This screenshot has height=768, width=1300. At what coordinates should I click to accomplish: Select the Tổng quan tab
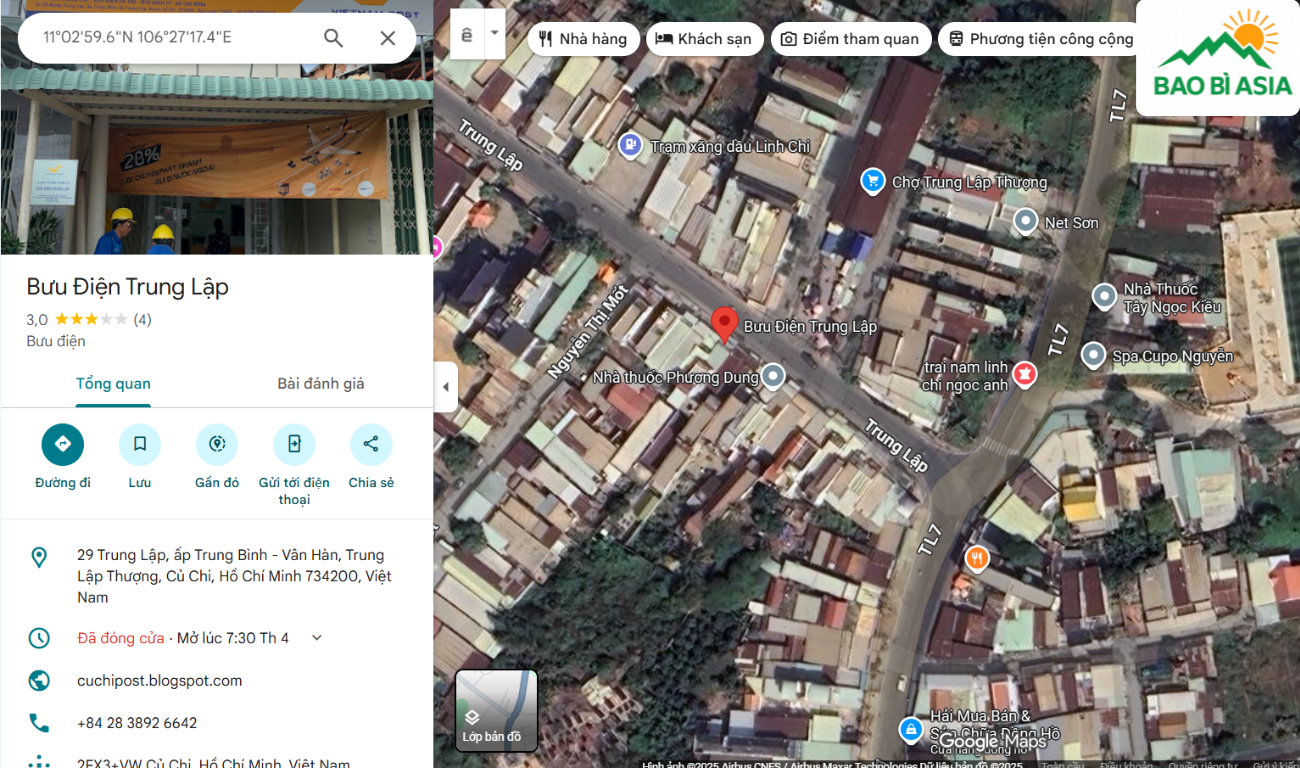[113, 384]
